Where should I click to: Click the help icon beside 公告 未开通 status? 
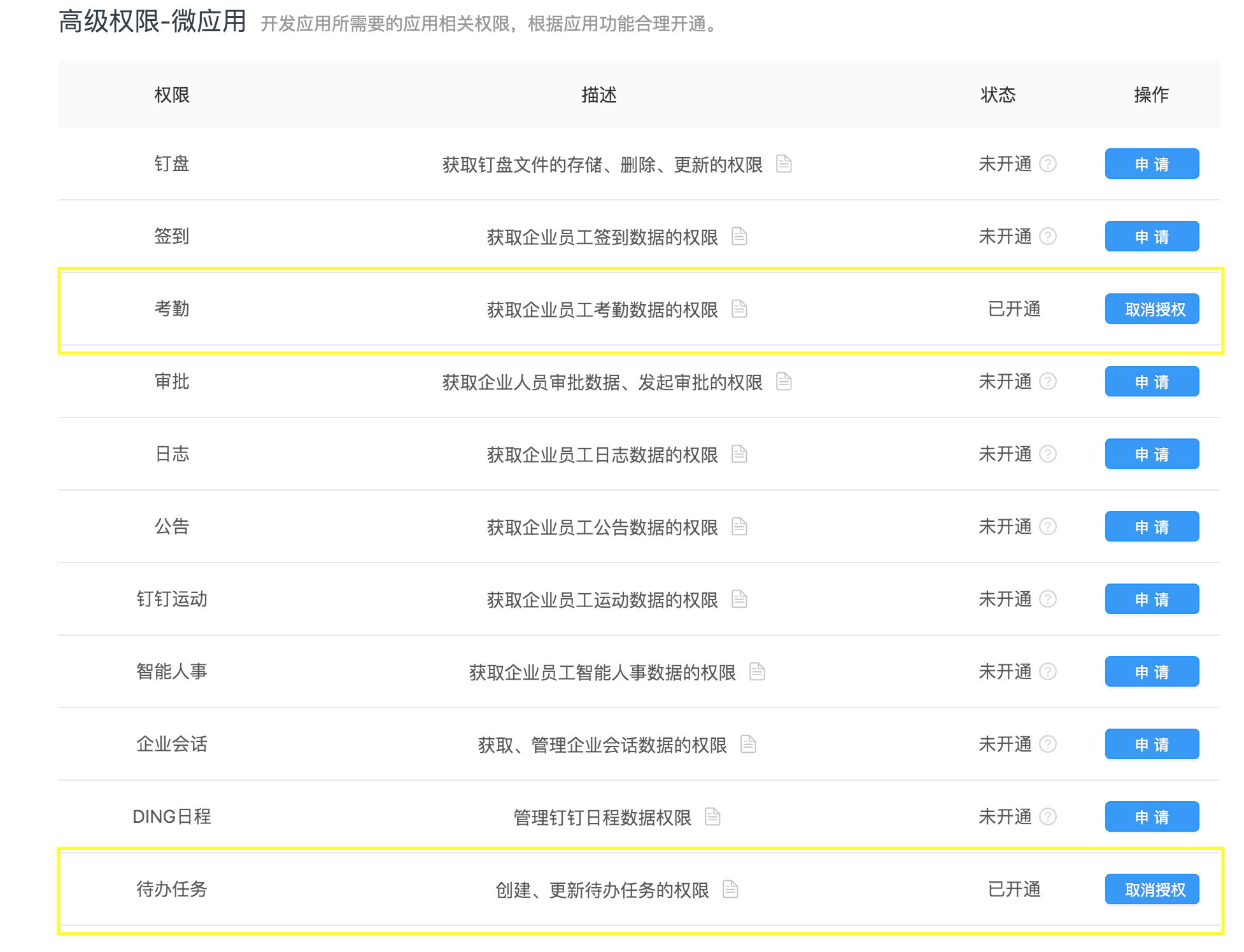point(1048,527)
